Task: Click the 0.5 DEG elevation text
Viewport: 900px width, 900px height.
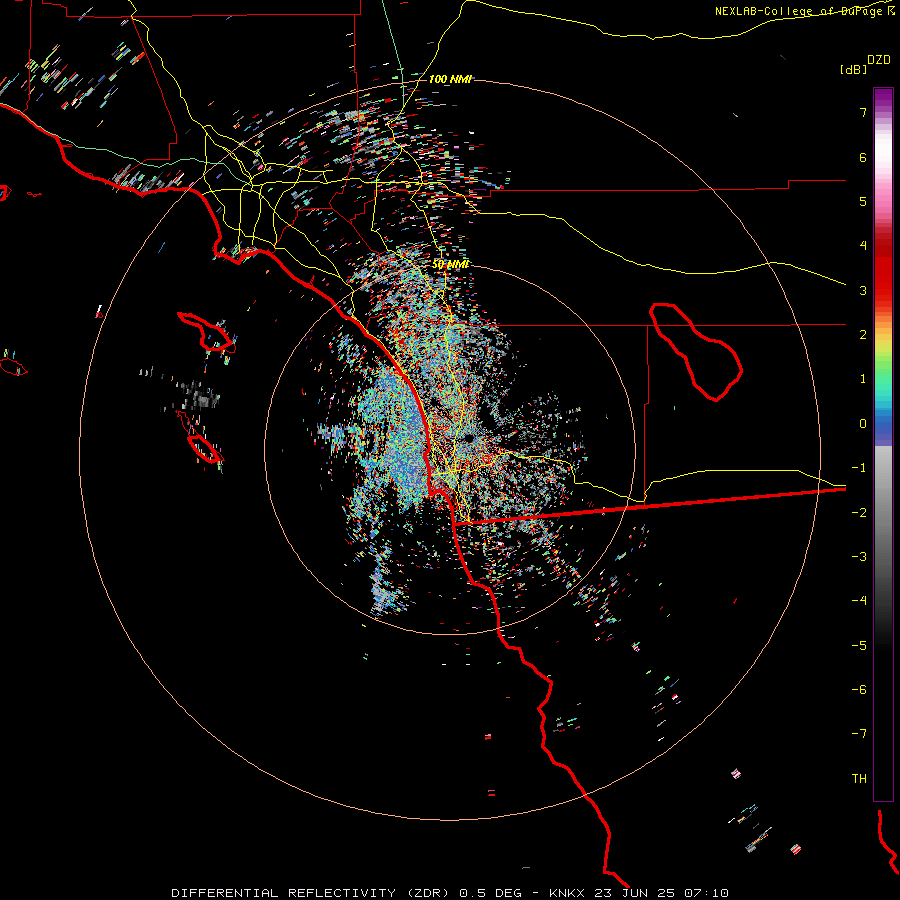Action: [490, 893]
